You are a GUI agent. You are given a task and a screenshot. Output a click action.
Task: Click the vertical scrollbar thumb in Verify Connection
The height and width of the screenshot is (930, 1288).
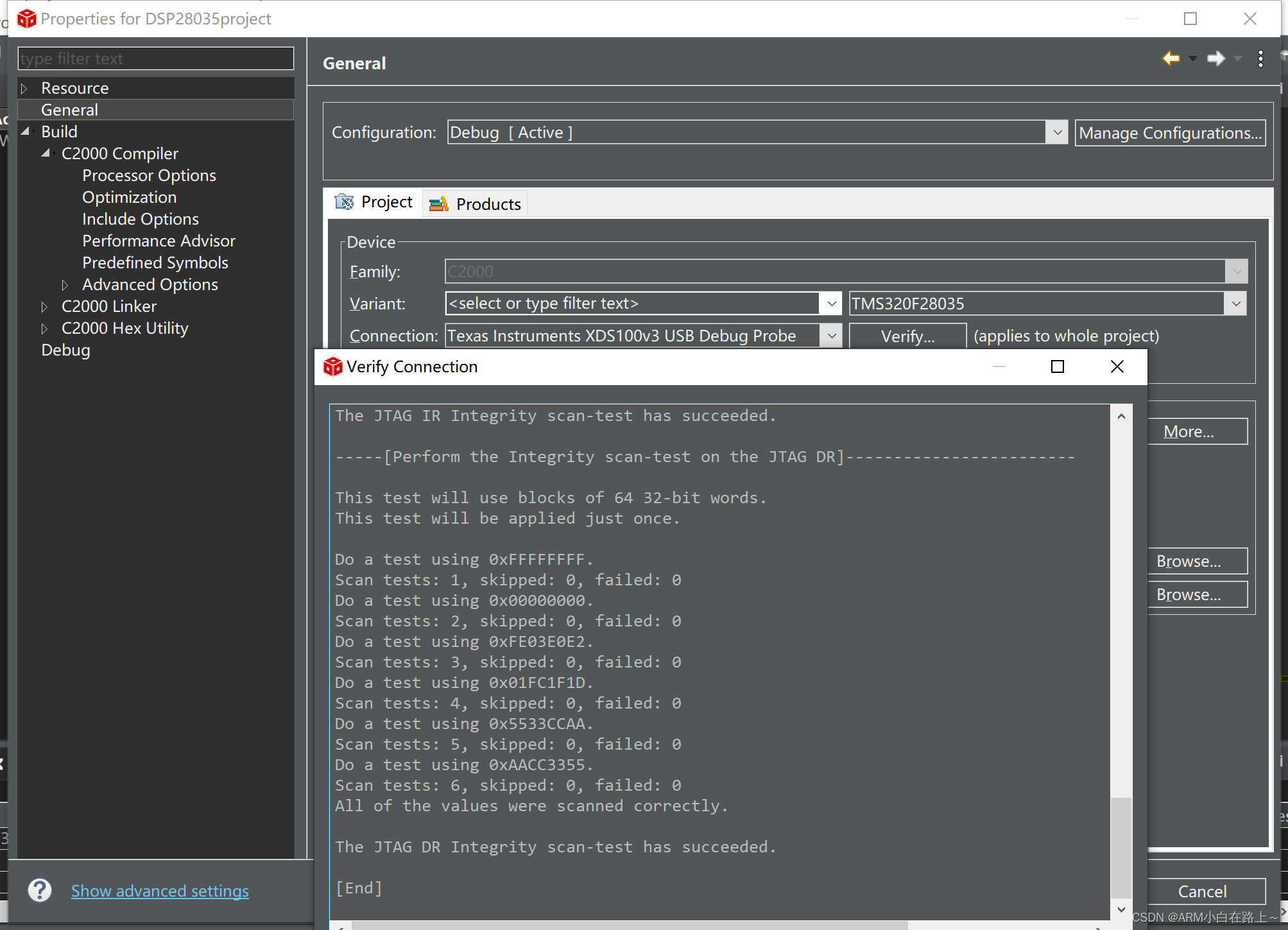coord(1121,847)
